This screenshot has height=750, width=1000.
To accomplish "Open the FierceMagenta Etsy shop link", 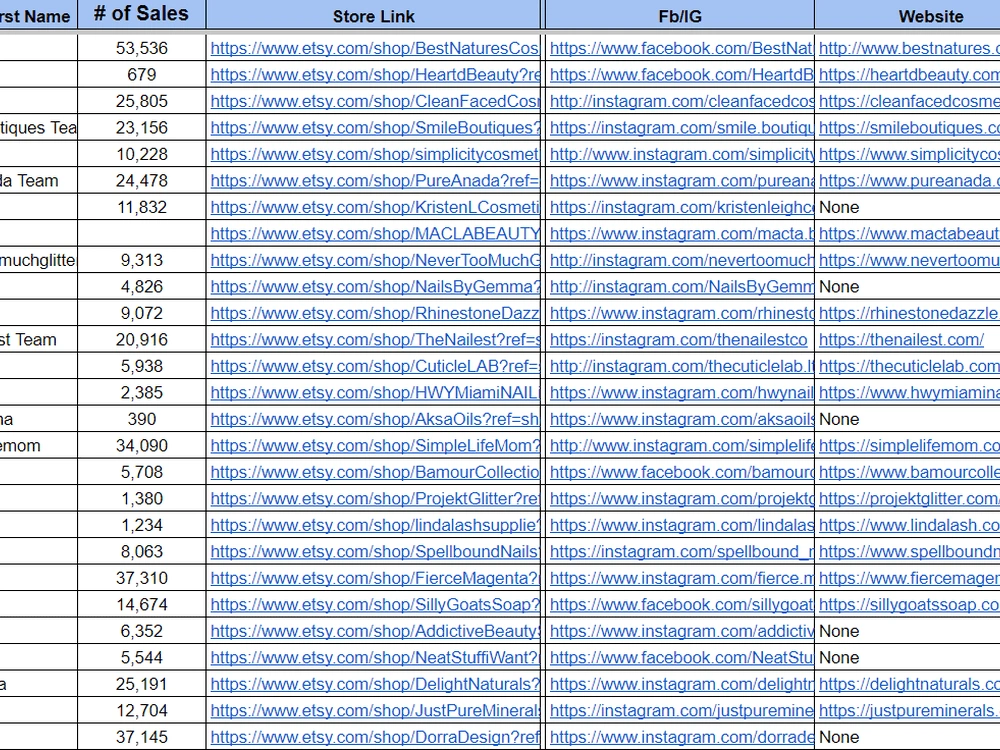I will [x=374, y=578].
